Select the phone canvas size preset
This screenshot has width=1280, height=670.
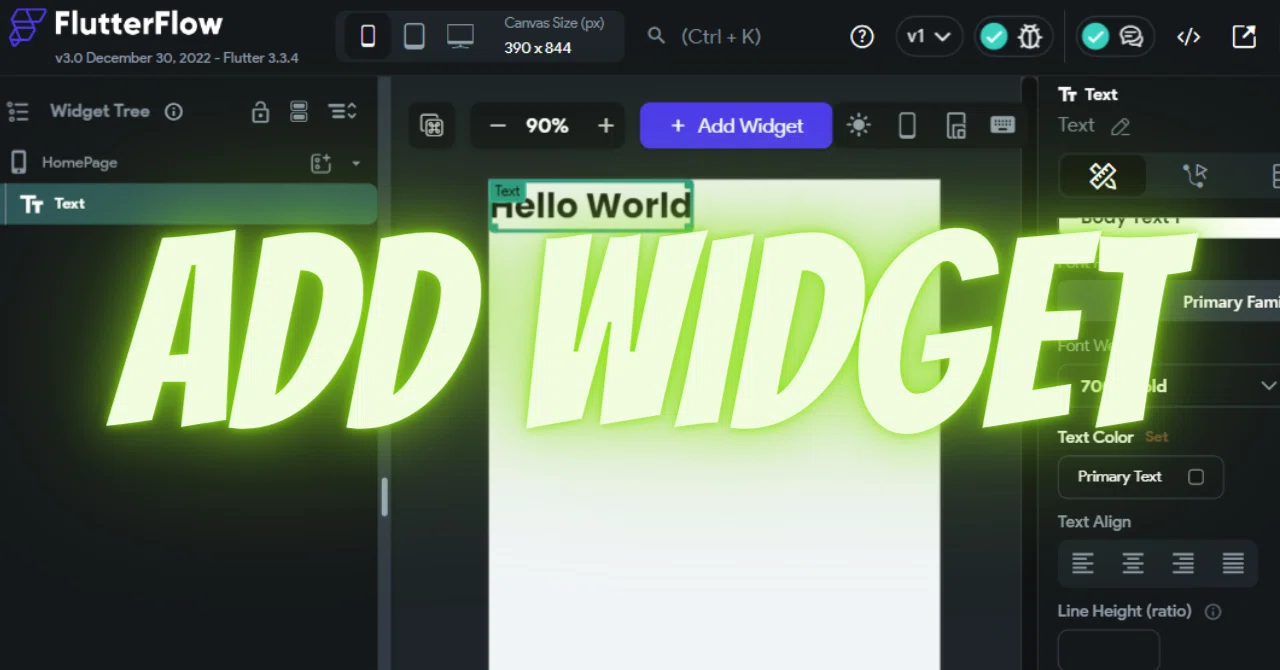coord(368,36)
